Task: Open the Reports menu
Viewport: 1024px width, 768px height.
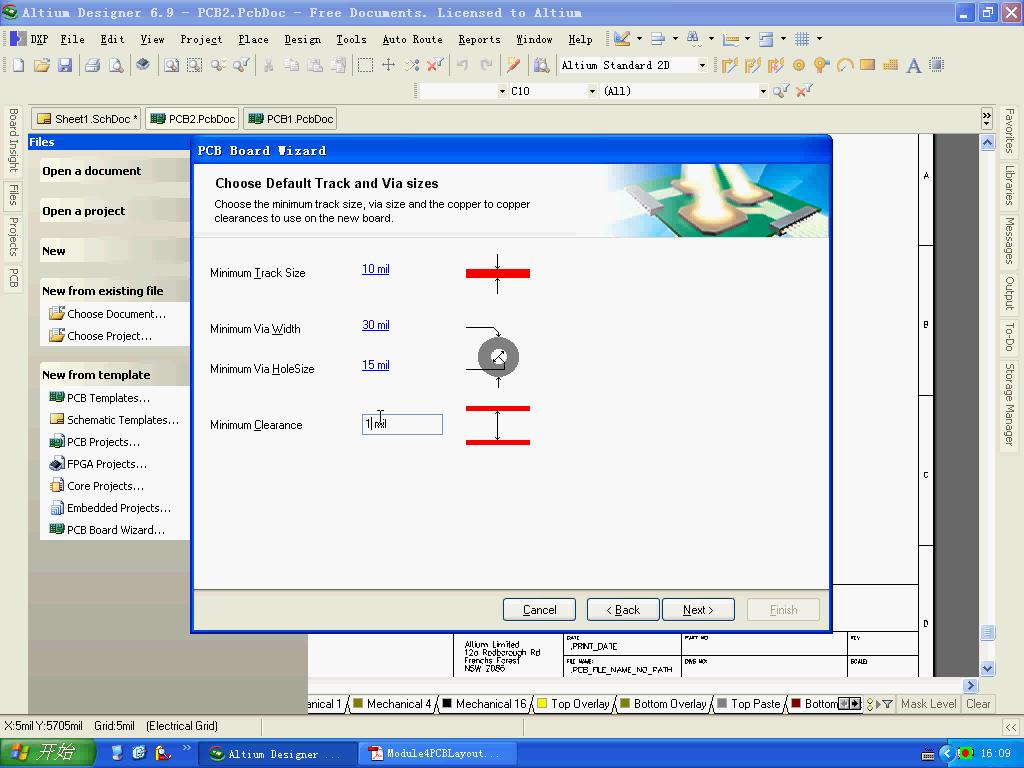Action: tap(479, 39)
